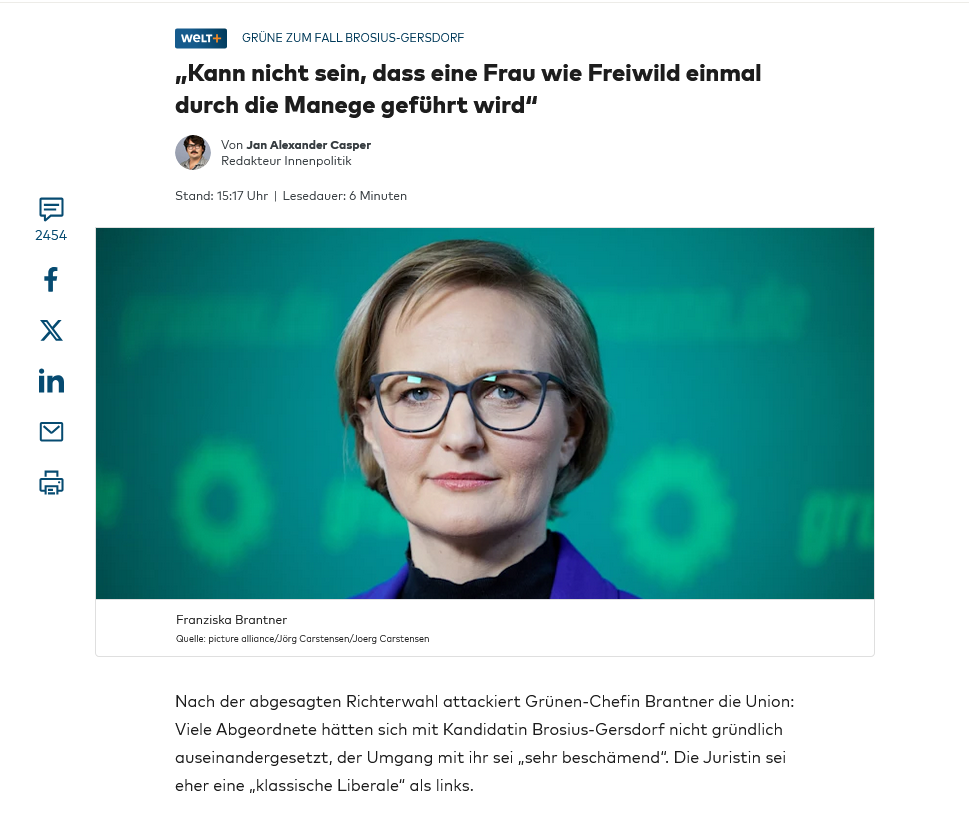This screenshot has width=969, height=819.
Task: Open topic 'Grüne zum Fall Brosius-Gersdorf'
Action: (x=353, y=38)
